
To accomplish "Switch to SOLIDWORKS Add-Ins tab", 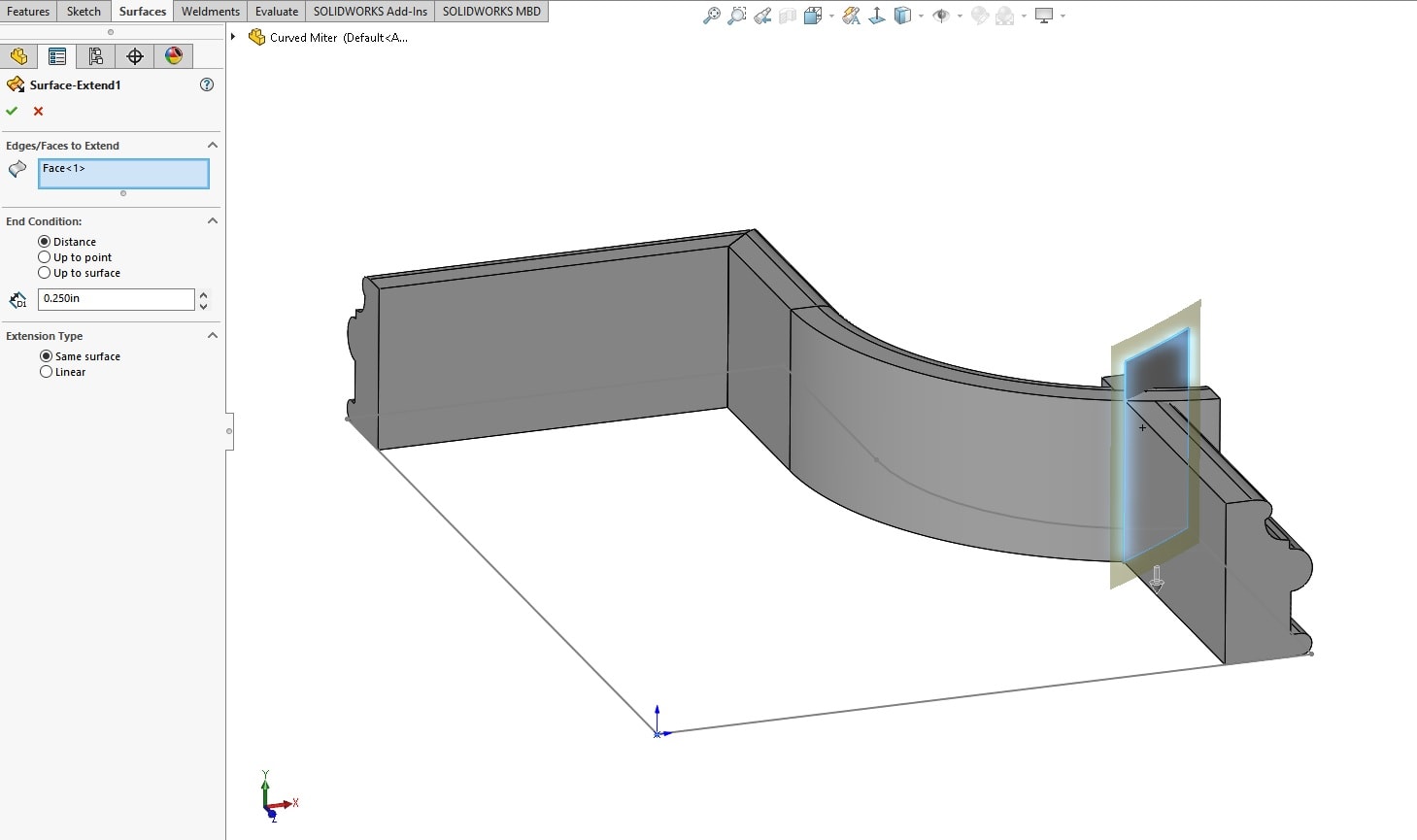I will point(370,12).
